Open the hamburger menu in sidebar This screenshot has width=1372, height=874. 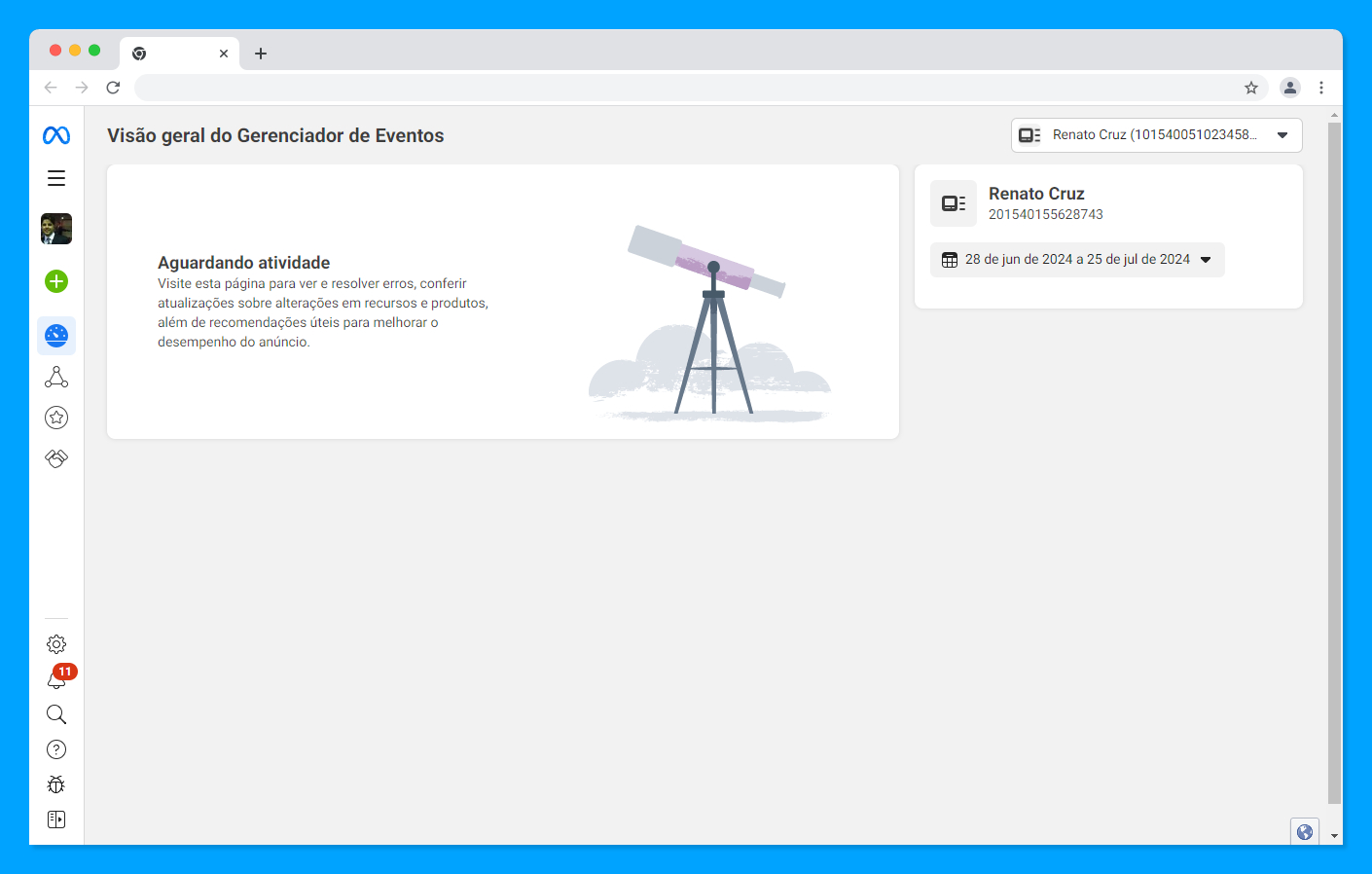click(56, 178)
